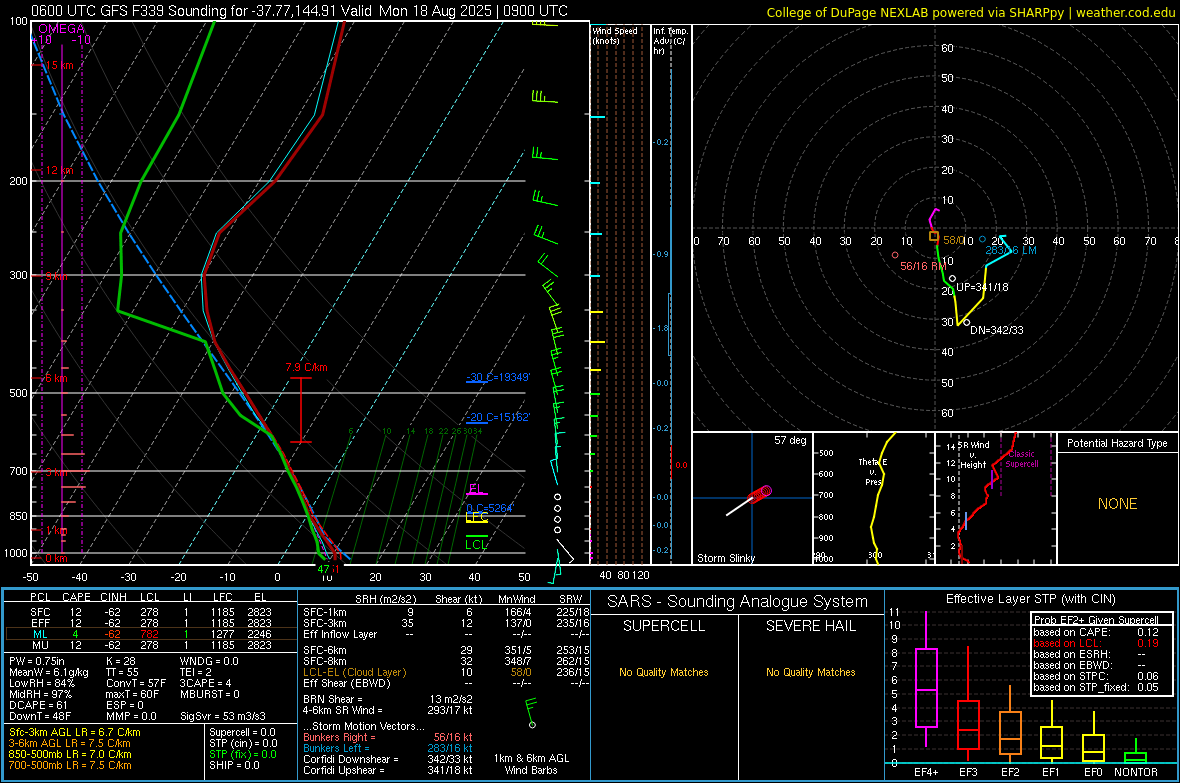Screen dimensions: 1180x783
Task: Click the NONE hazard type value
Action: (x=1118, y=504)
